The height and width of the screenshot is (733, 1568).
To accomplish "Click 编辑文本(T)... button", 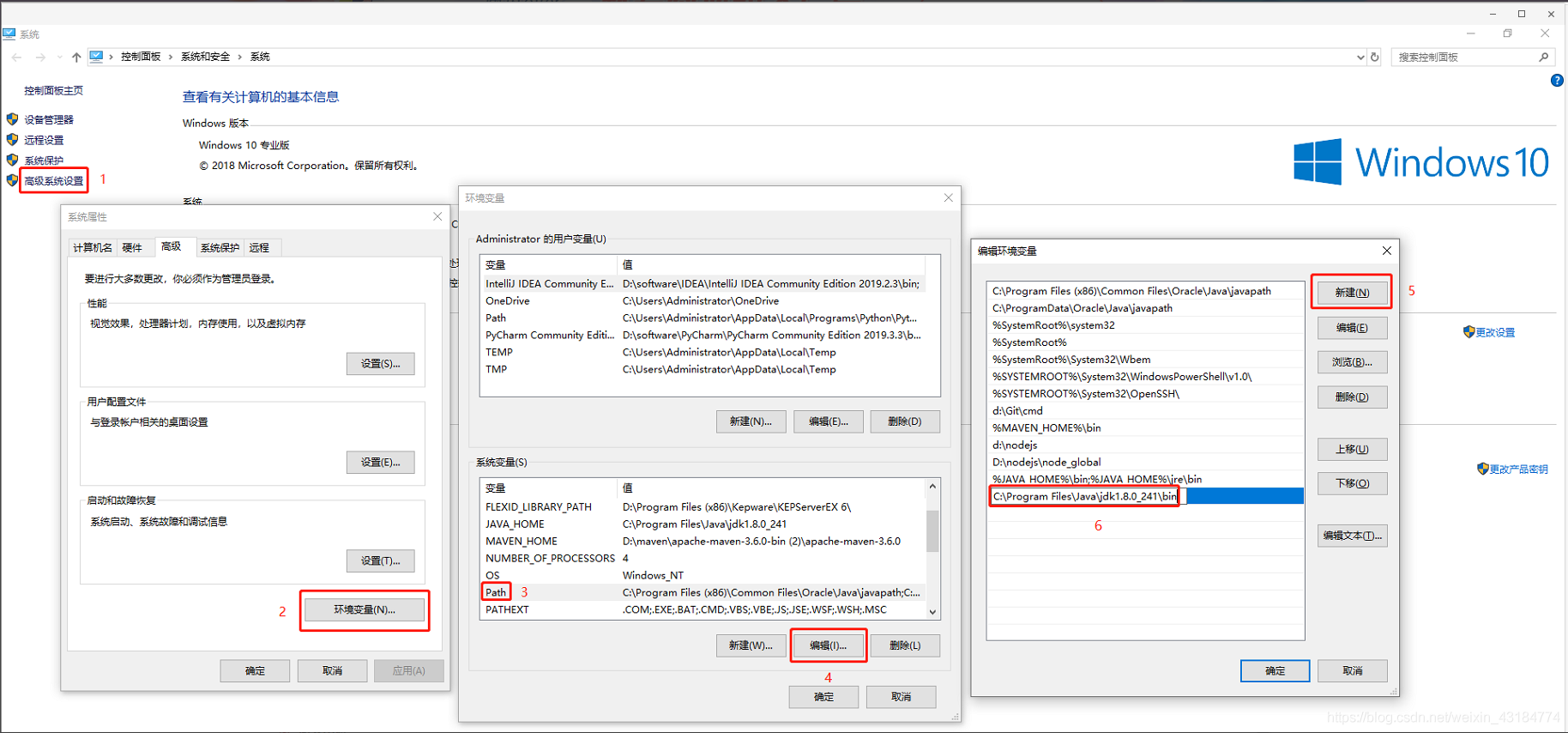I will point(1352,536).
